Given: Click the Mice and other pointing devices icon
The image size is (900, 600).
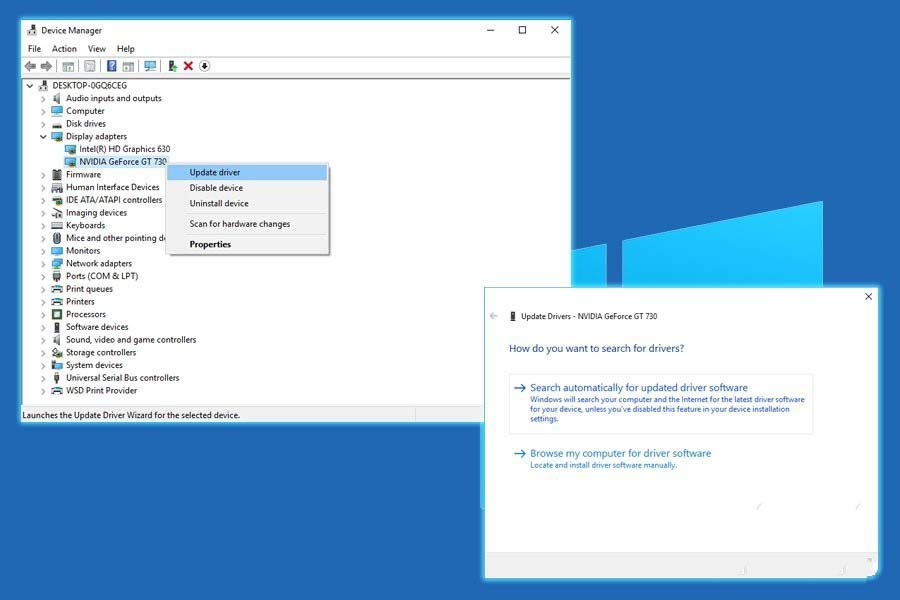Looking at the screenshot, I should pyautogui.click(x=57, y=238).
